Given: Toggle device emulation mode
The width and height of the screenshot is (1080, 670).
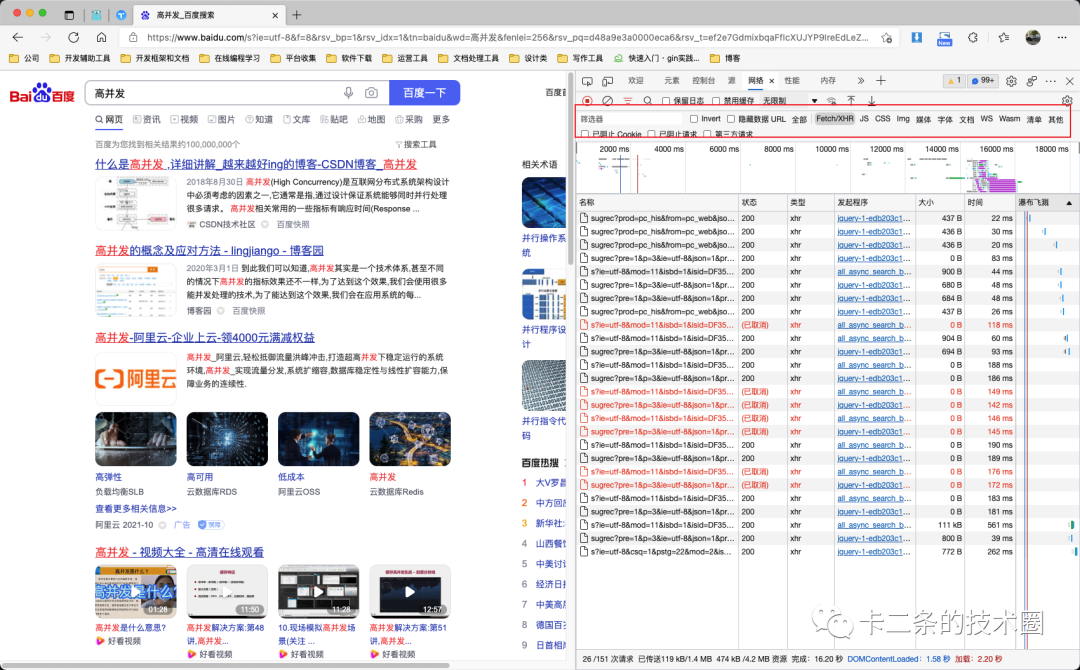Looking at the screenshot, I should click(608, 81).
